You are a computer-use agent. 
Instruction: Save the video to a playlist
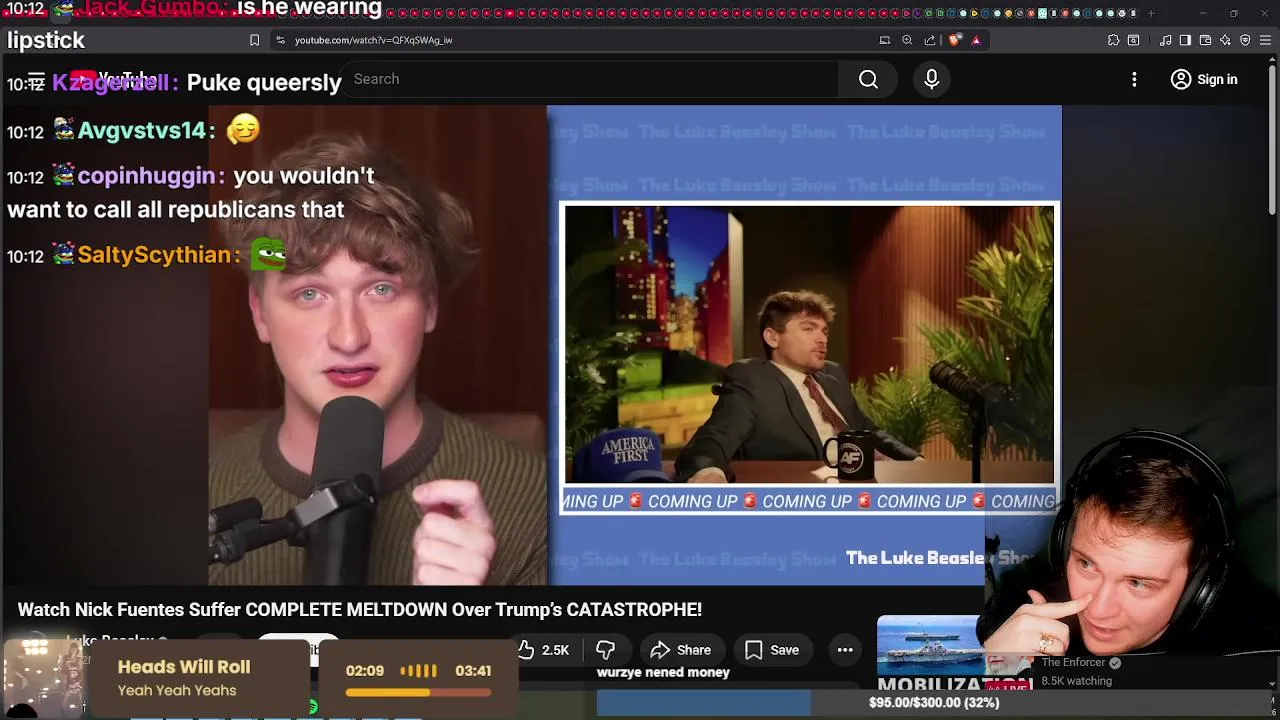771,650
